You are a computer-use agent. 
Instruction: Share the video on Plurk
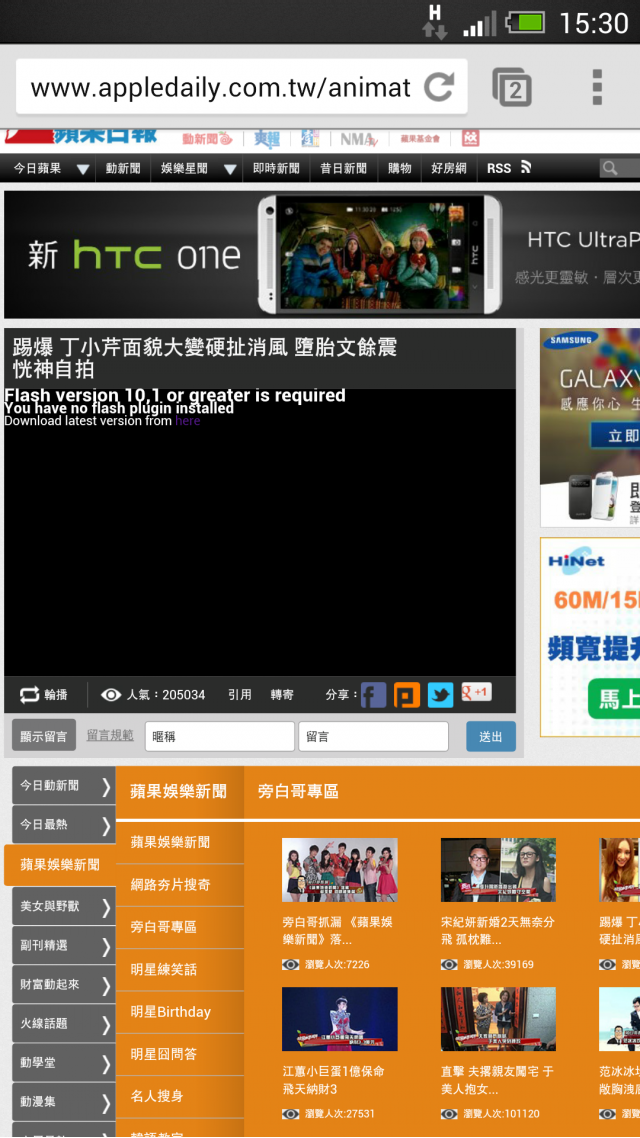[x=407, y=695]
